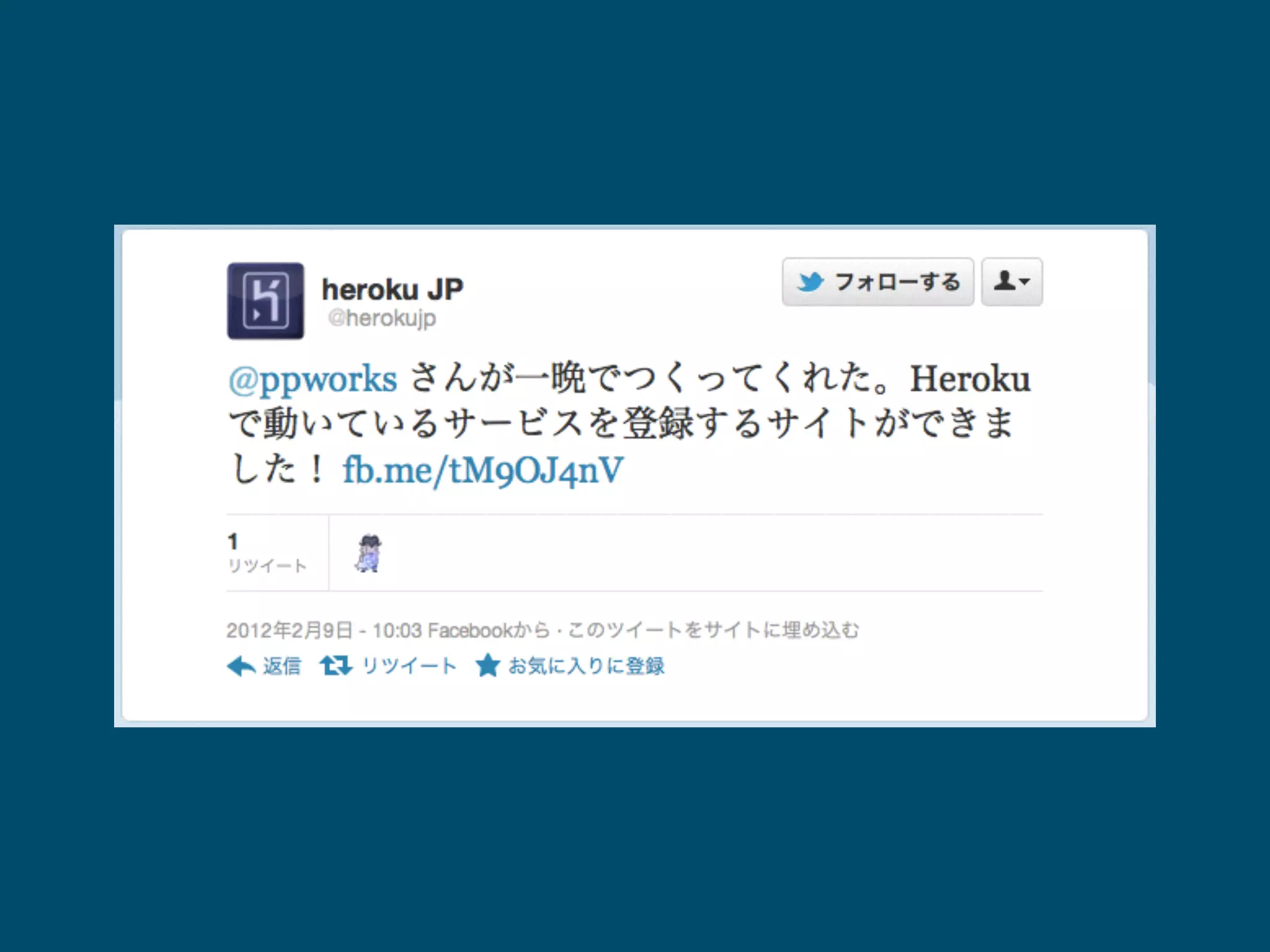The height and width of the screenshot is (952, 1270).
Task: Open the 2012年2月9日 - 10:03 timestamp
Action: (x=324, y=630)
